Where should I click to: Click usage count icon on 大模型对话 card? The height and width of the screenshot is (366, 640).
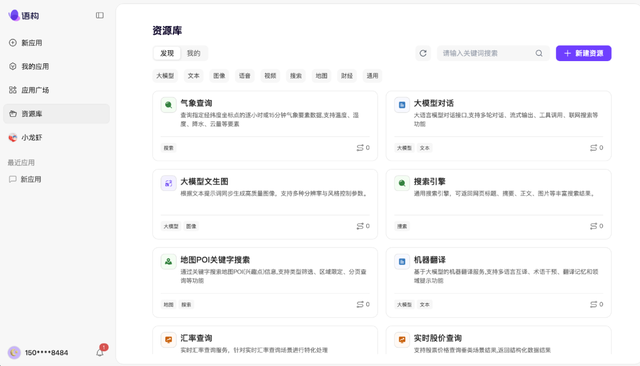point(593,148)
